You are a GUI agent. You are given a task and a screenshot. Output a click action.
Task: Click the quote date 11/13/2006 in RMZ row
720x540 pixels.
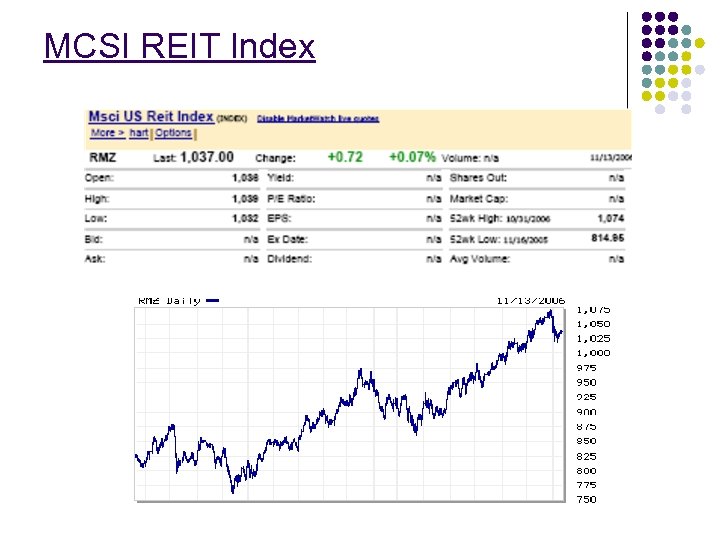click(x=611, y=158)
